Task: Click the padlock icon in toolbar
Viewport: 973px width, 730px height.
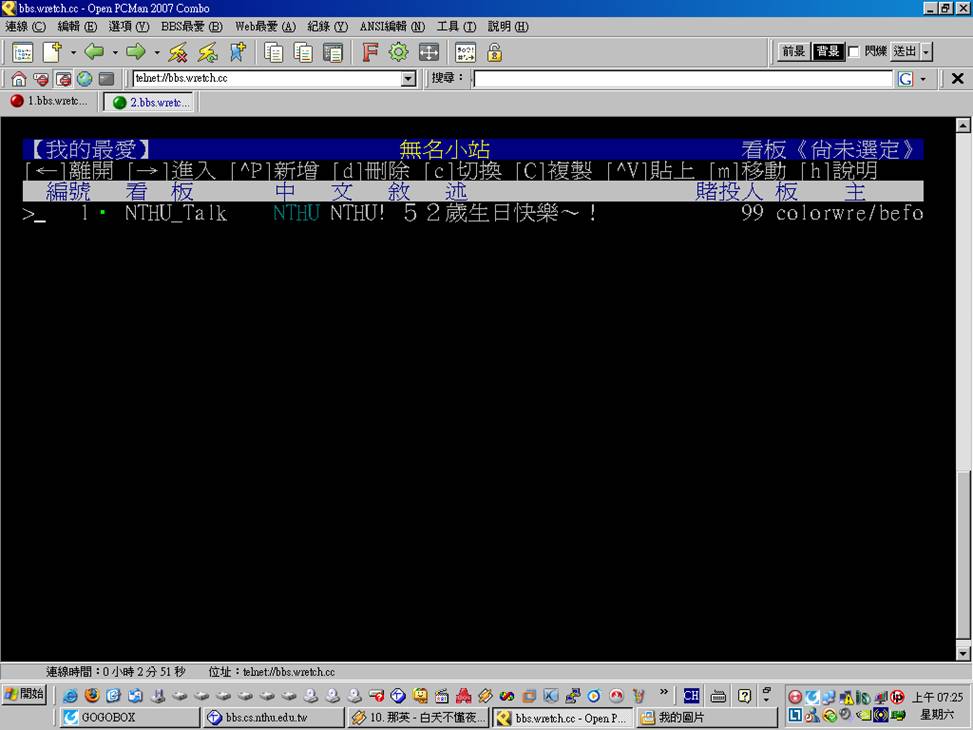Action: tap(494, 52)
